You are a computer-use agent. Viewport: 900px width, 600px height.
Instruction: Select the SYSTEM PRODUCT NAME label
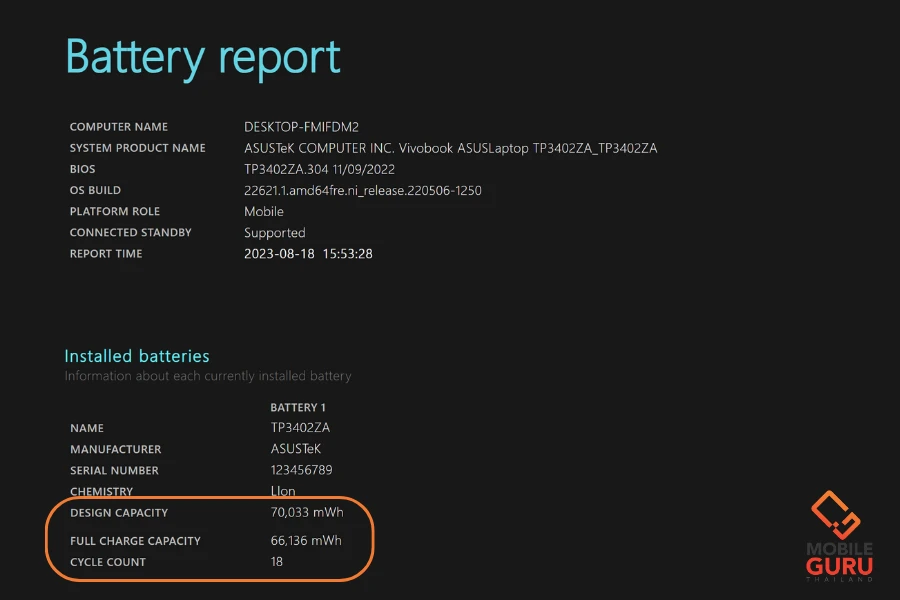click(x=137, y=148)
